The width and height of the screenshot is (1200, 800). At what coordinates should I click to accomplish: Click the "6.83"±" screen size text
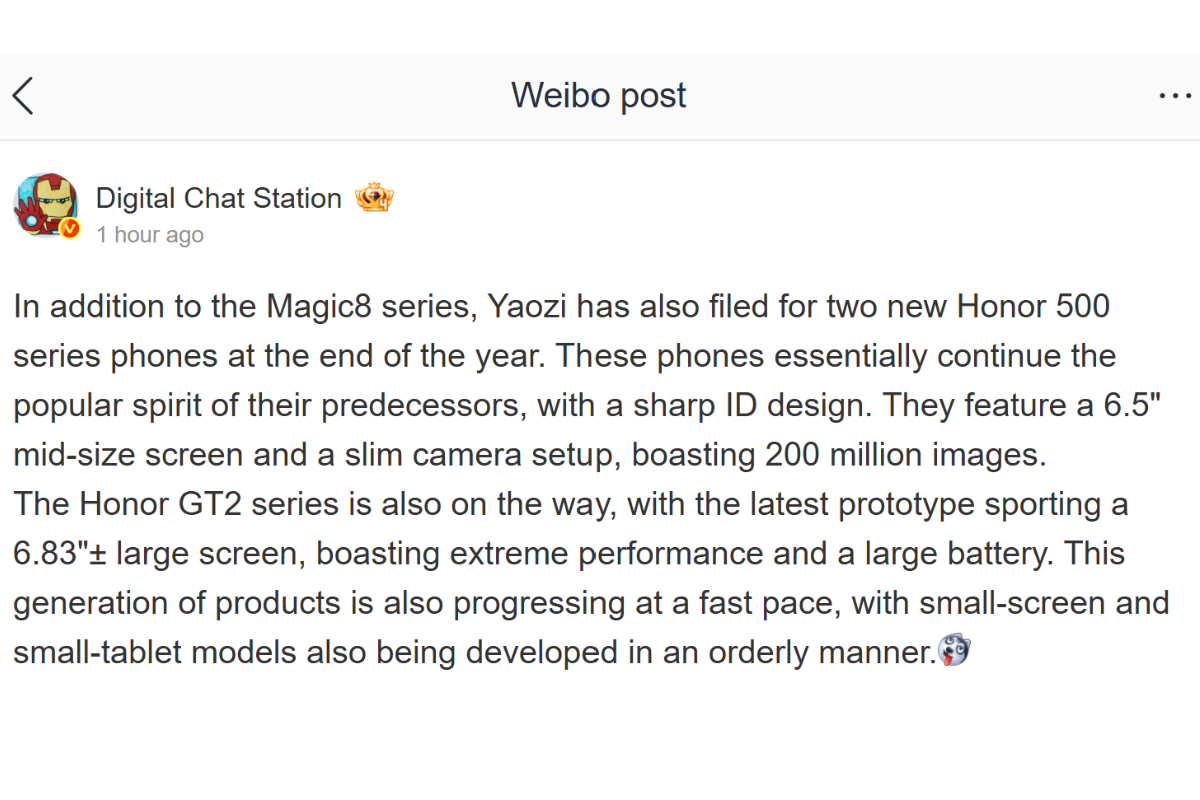tap(60, 555)
